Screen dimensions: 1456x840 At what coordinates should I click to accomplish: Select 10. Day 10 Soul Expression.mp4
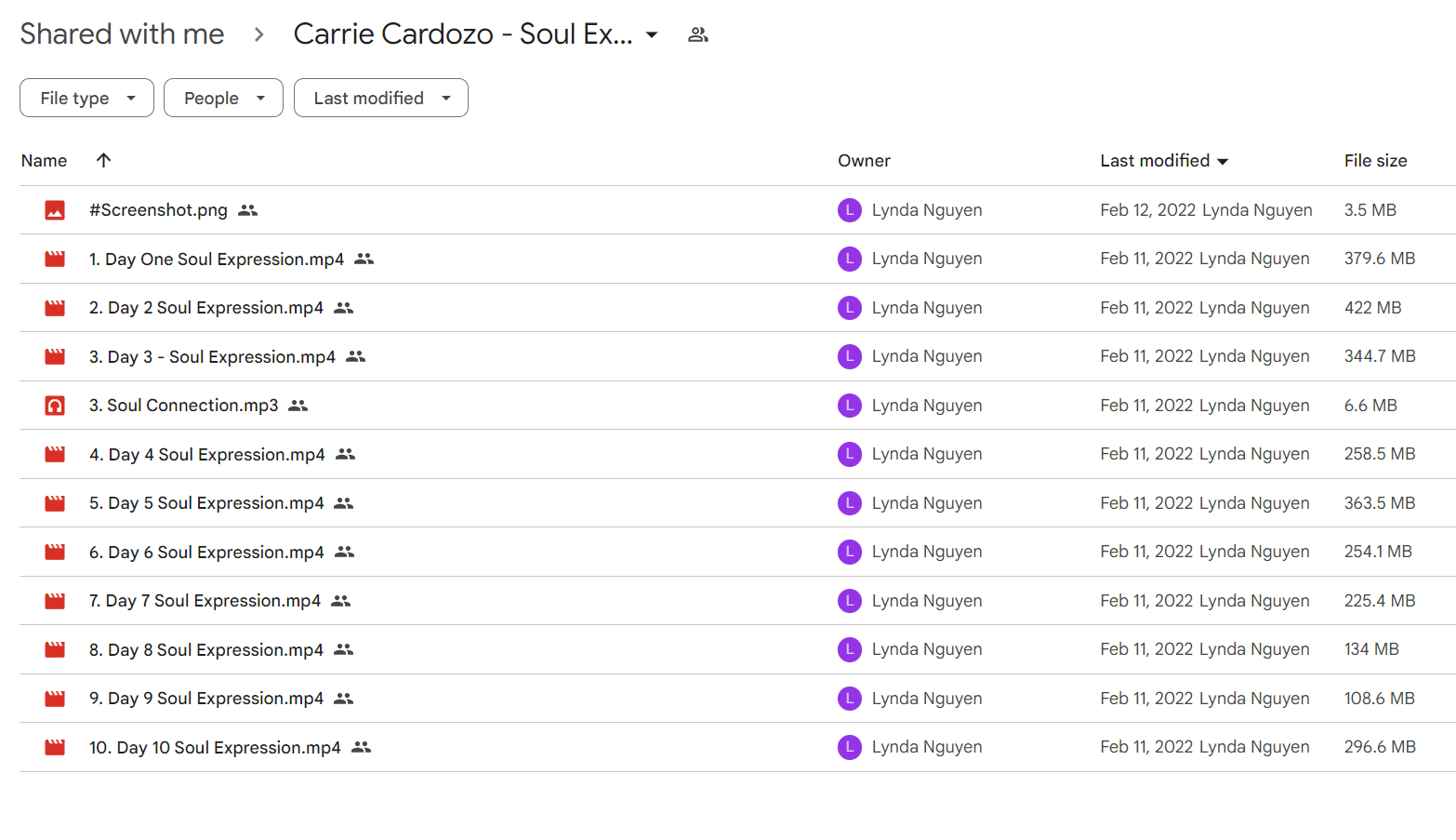pos(215,747)
